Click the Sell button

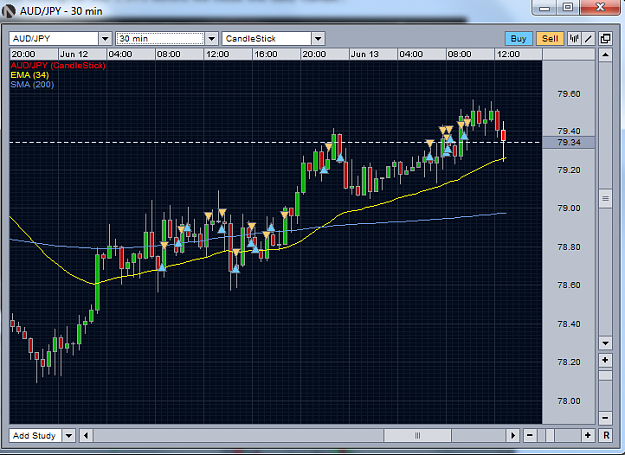(550, 39)
